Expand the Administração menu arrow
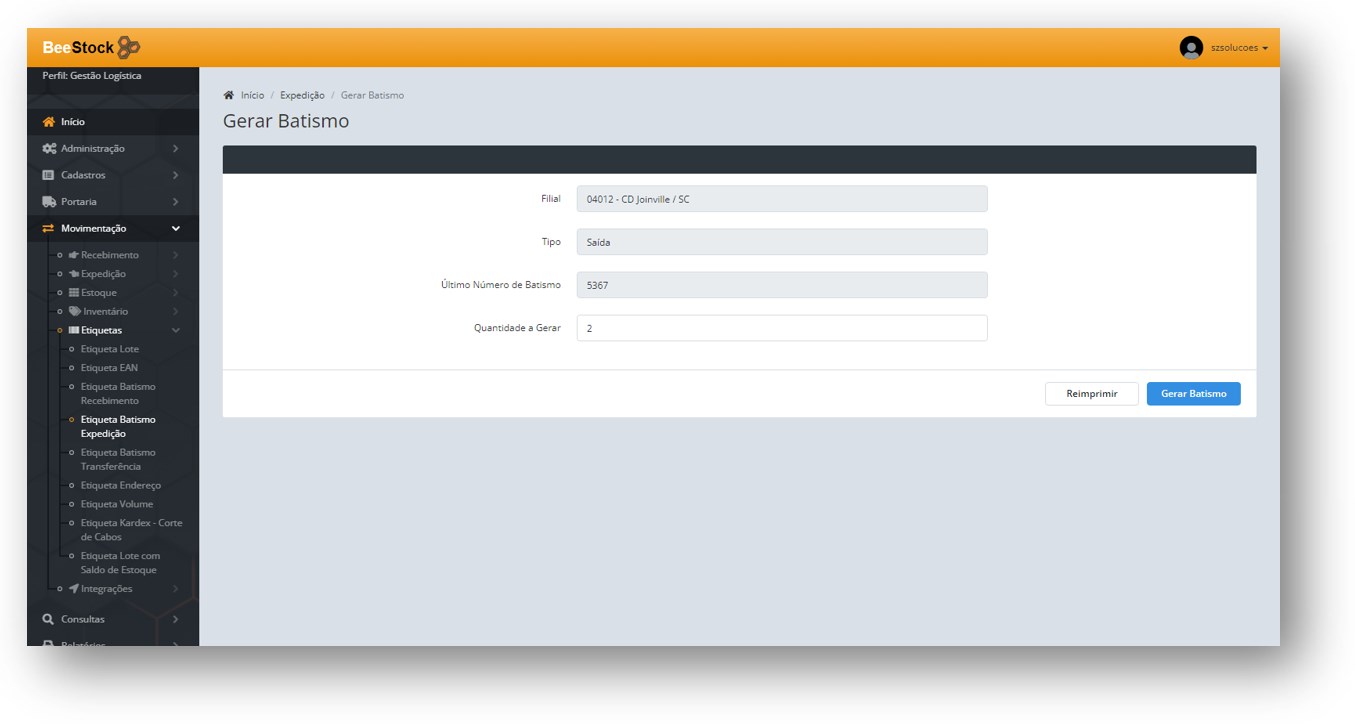This screenshot has height=725, width=1355. (176, 149)
